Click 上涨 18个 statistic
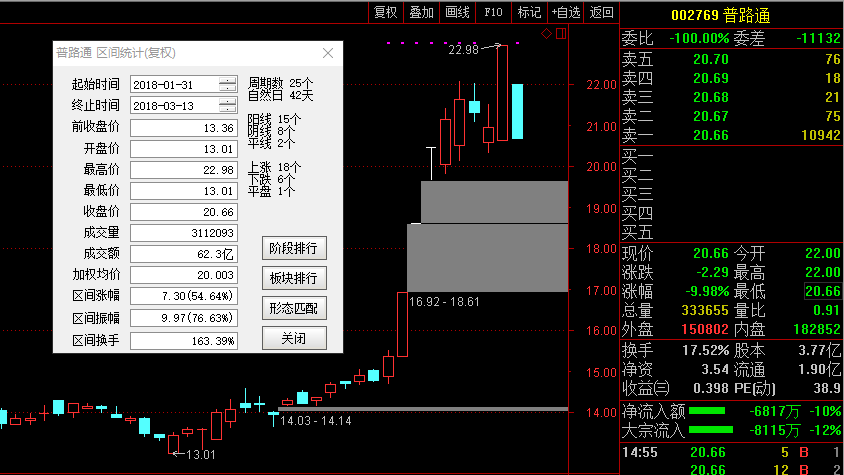Viewport: 844px width, 475px height. pos(274,167)
